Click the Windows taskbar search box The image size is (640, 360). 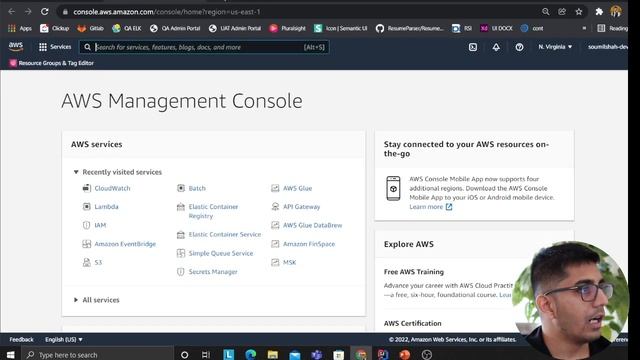pyautogui.click(x=97, y=354)
